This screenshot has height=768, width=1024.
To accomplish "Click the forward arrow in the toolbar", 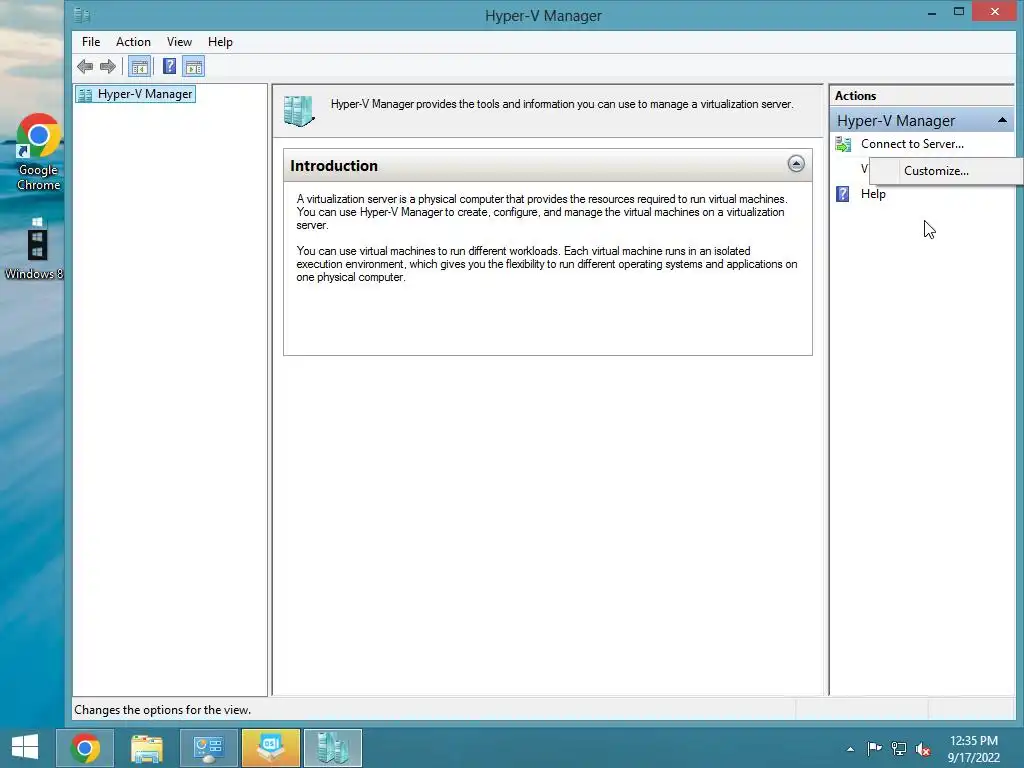I will (108, 66).
